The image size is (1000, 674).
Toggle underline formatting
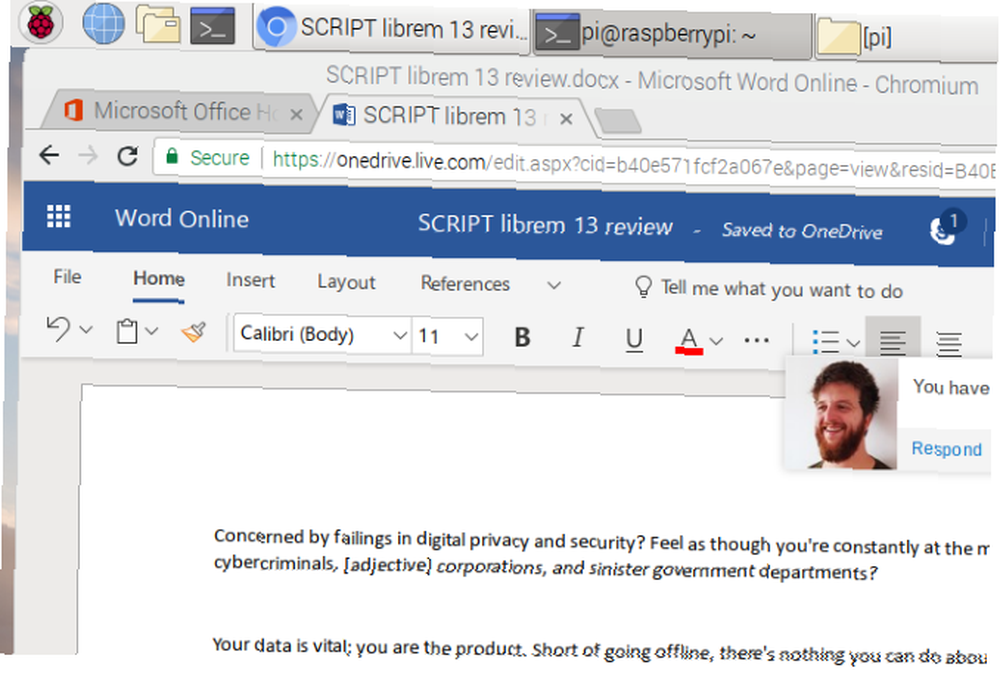(x=634, y=339)
